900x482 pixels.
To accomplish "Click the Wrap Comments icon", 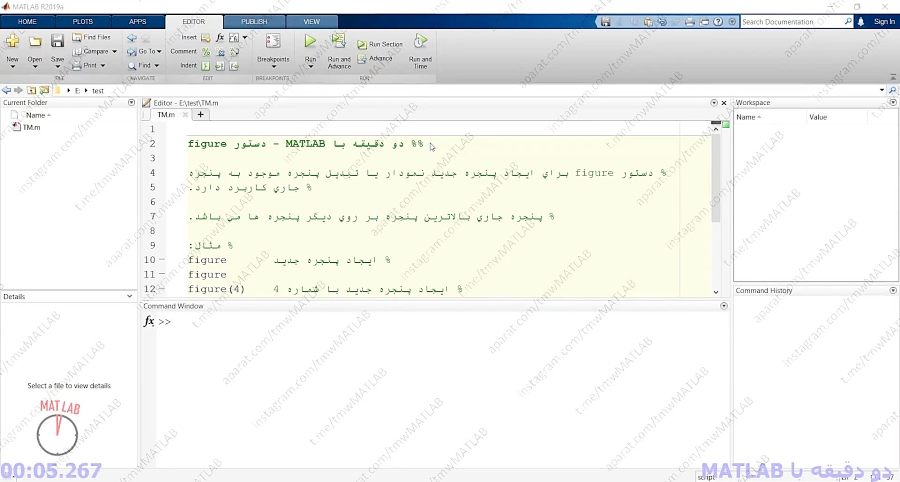I will pos(234,52).
